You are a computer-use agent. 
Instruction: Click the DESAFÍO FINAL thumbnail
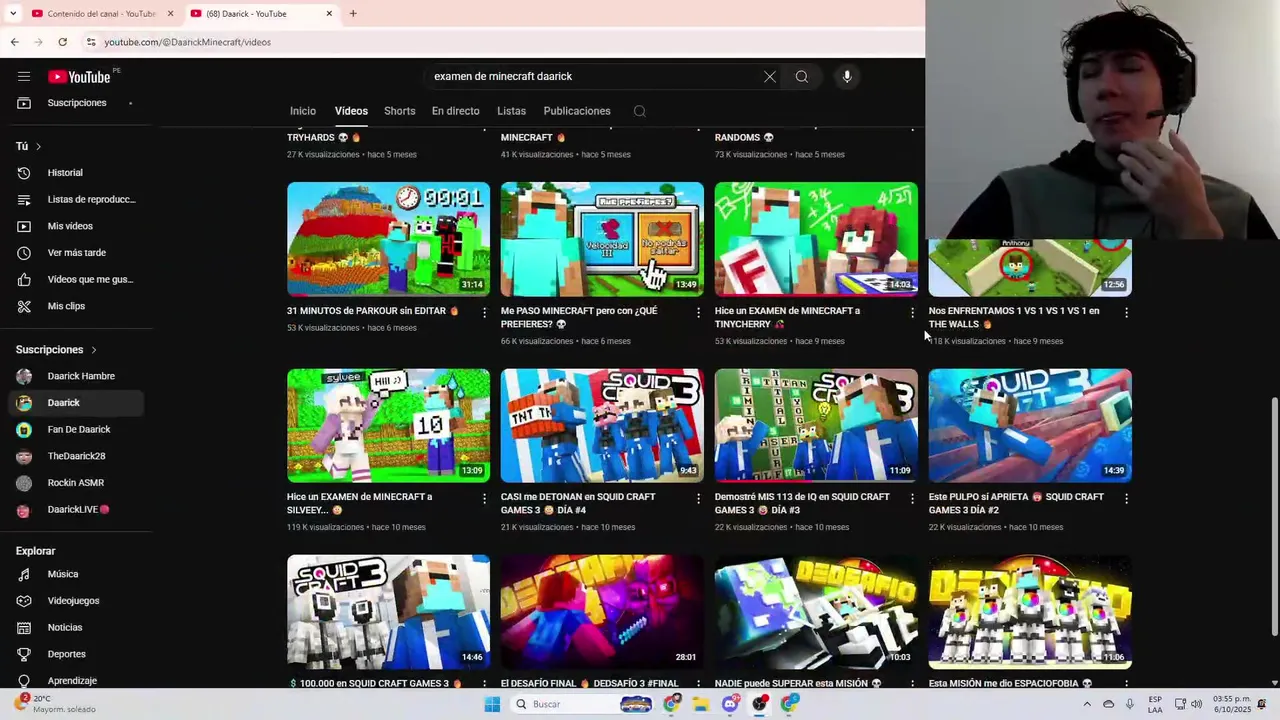tap(602, 611)
